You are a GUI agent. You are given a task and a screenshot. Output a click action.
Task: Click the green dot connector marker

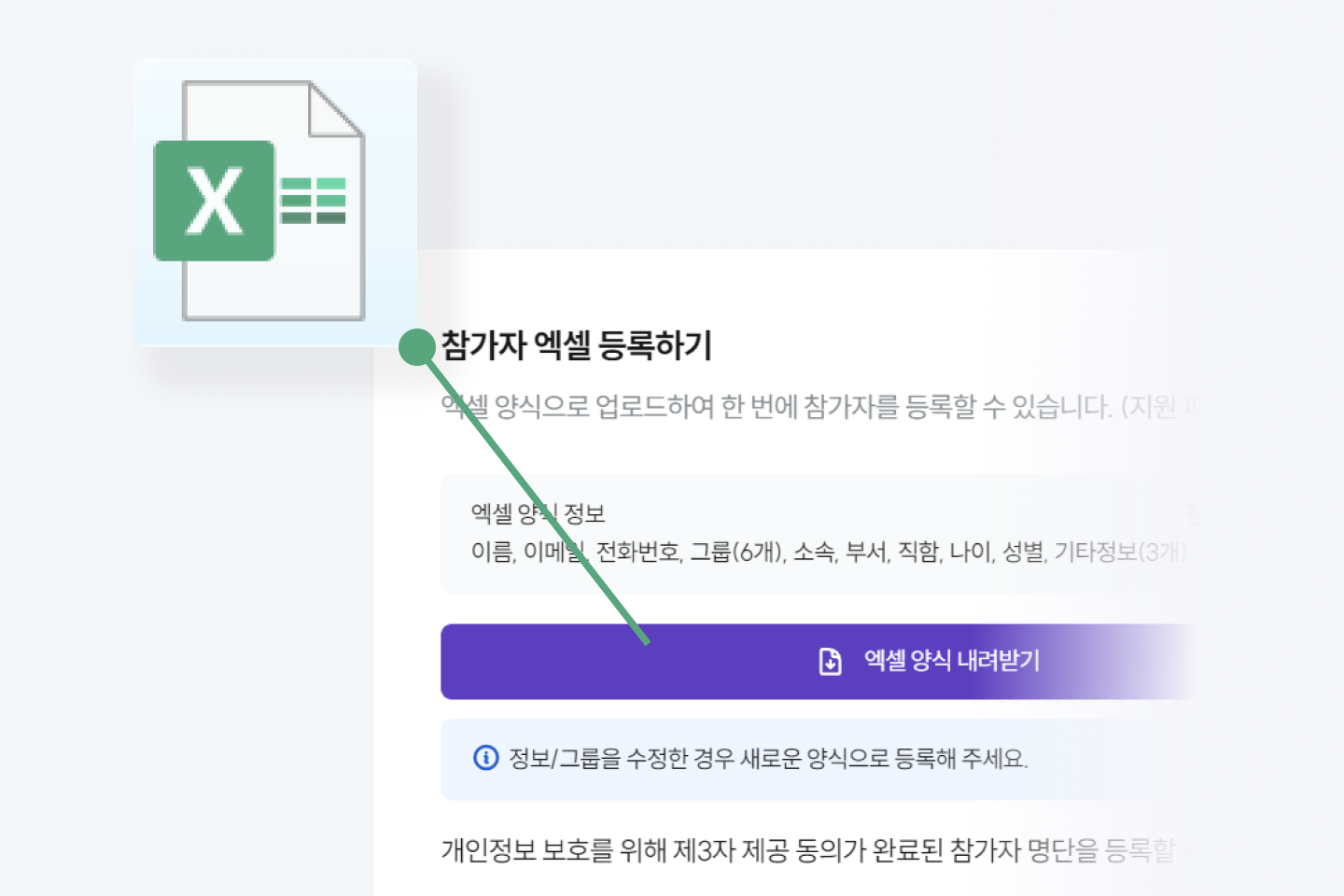pos(417,347)
